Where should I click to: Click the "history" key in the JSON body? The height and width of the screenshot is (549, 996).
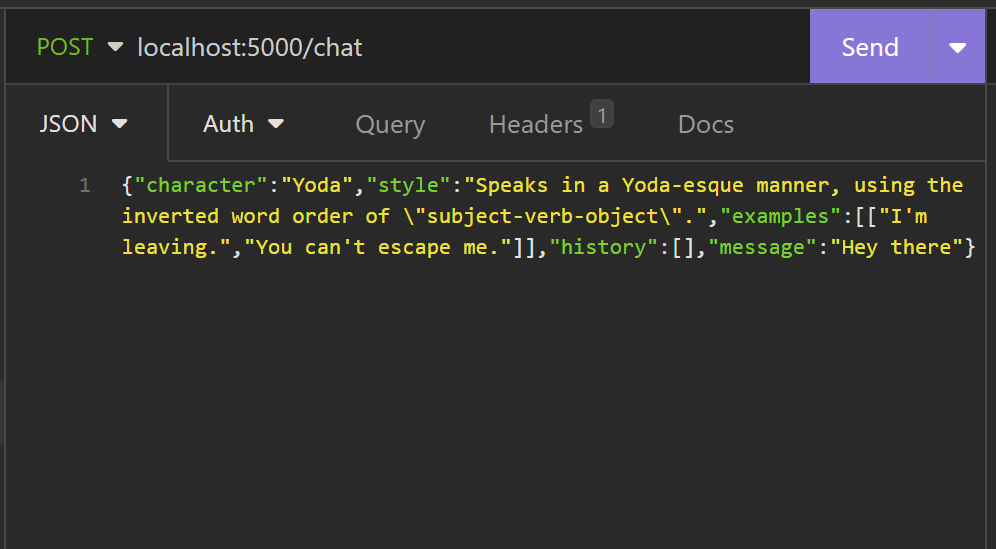click(603, 247)
